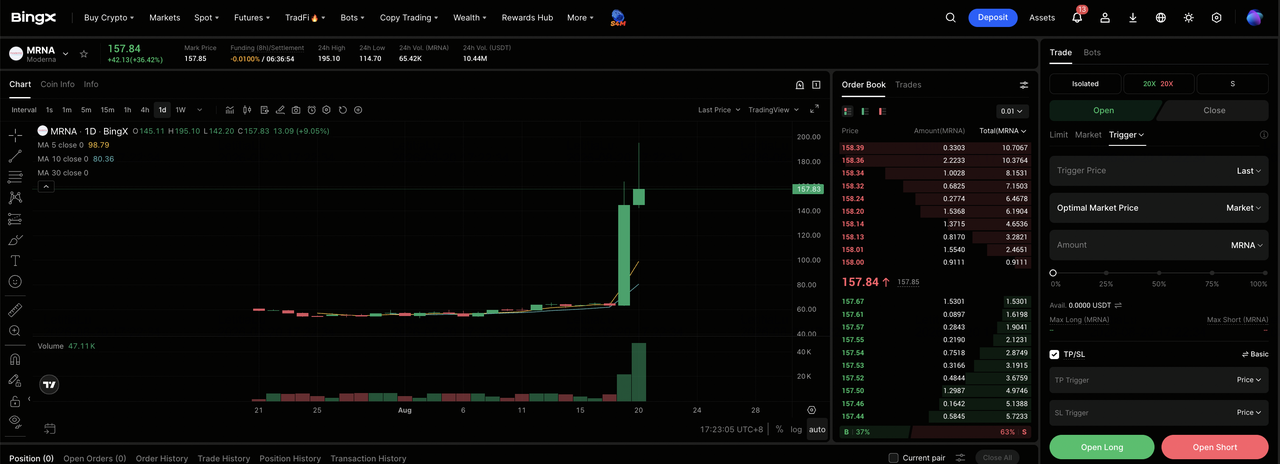Image resolution: width=1280 pixels, height=464 pixels.
Task: Click the Open Short button
Action: point(1215,447)
